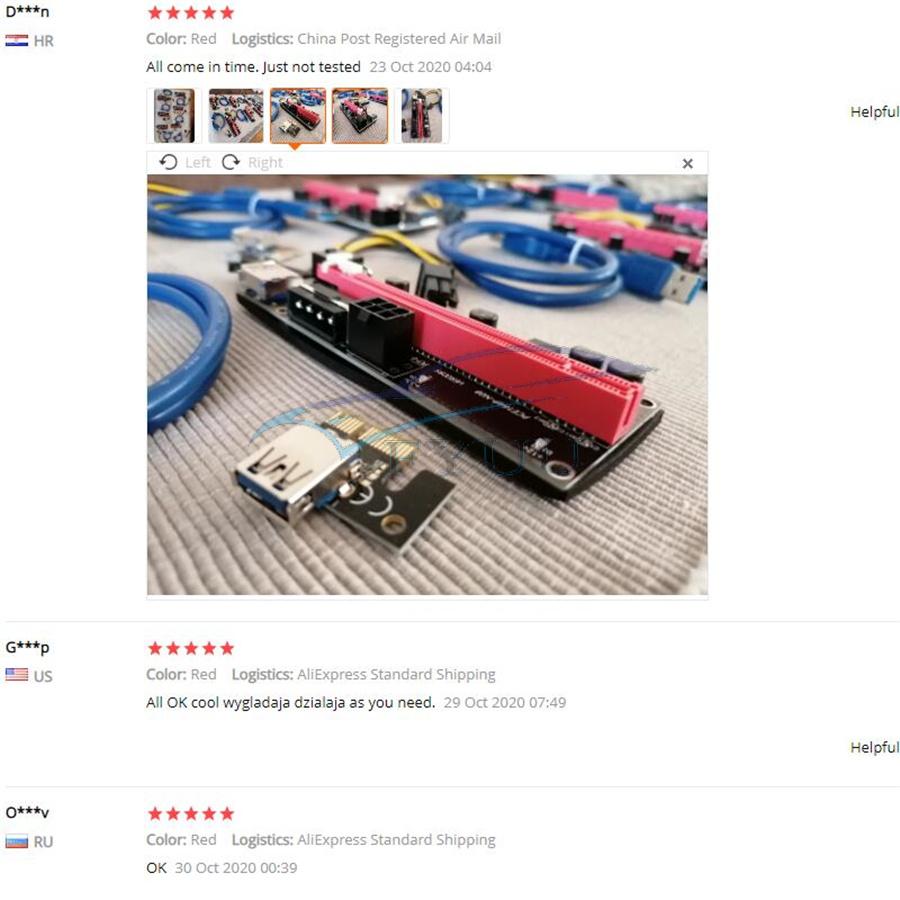Image resolution: width=900 pixels, height=900 pixels.
Task: Mark D***n's review as Helpful
Action: 874,112
